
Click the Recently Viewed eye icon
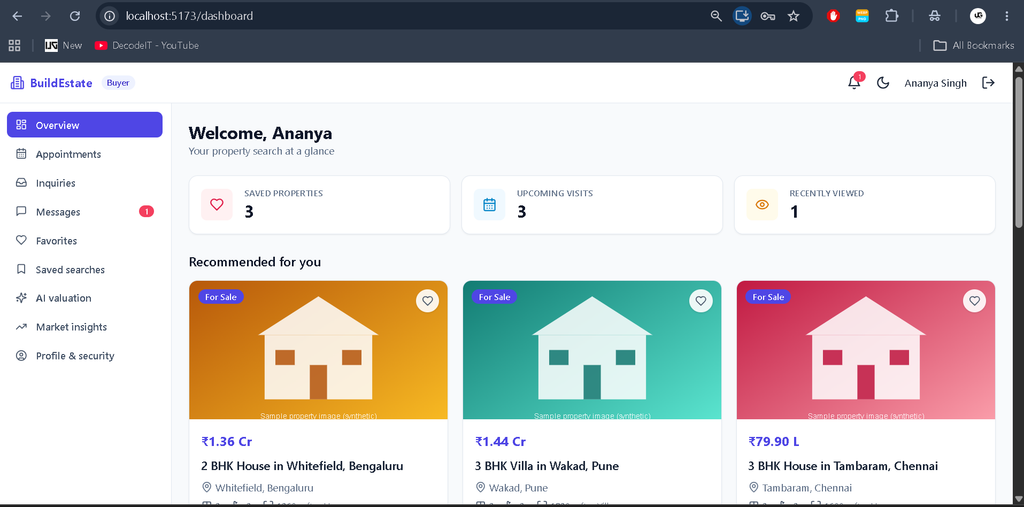coord(762,204)
